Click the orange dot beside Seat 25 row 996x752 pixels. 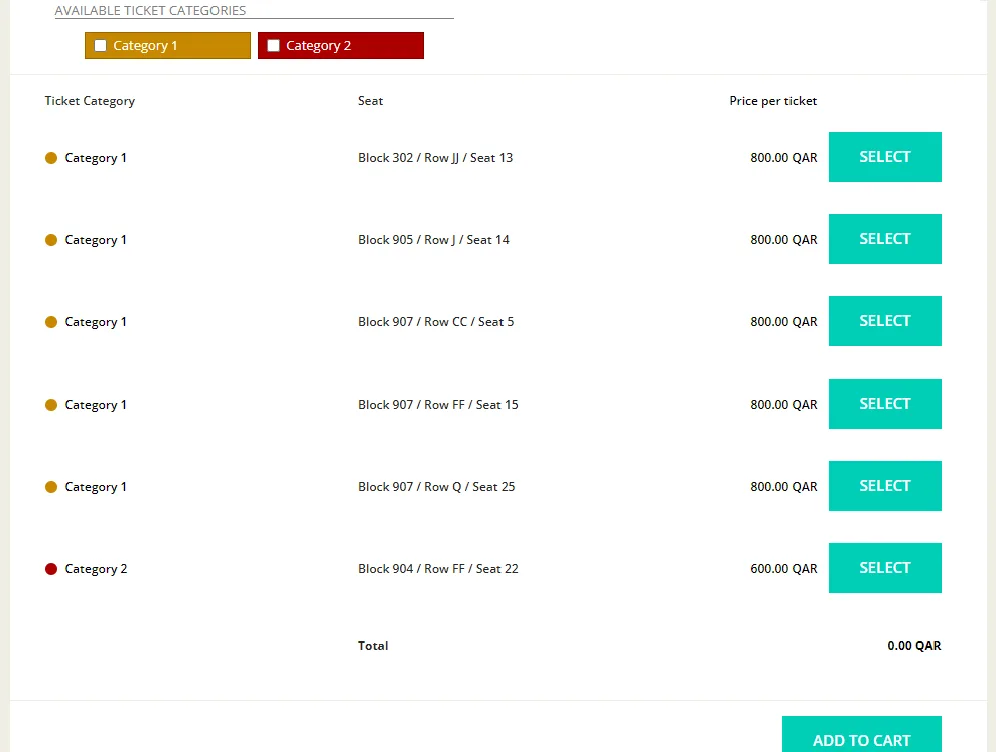click(x=51, y=487)
